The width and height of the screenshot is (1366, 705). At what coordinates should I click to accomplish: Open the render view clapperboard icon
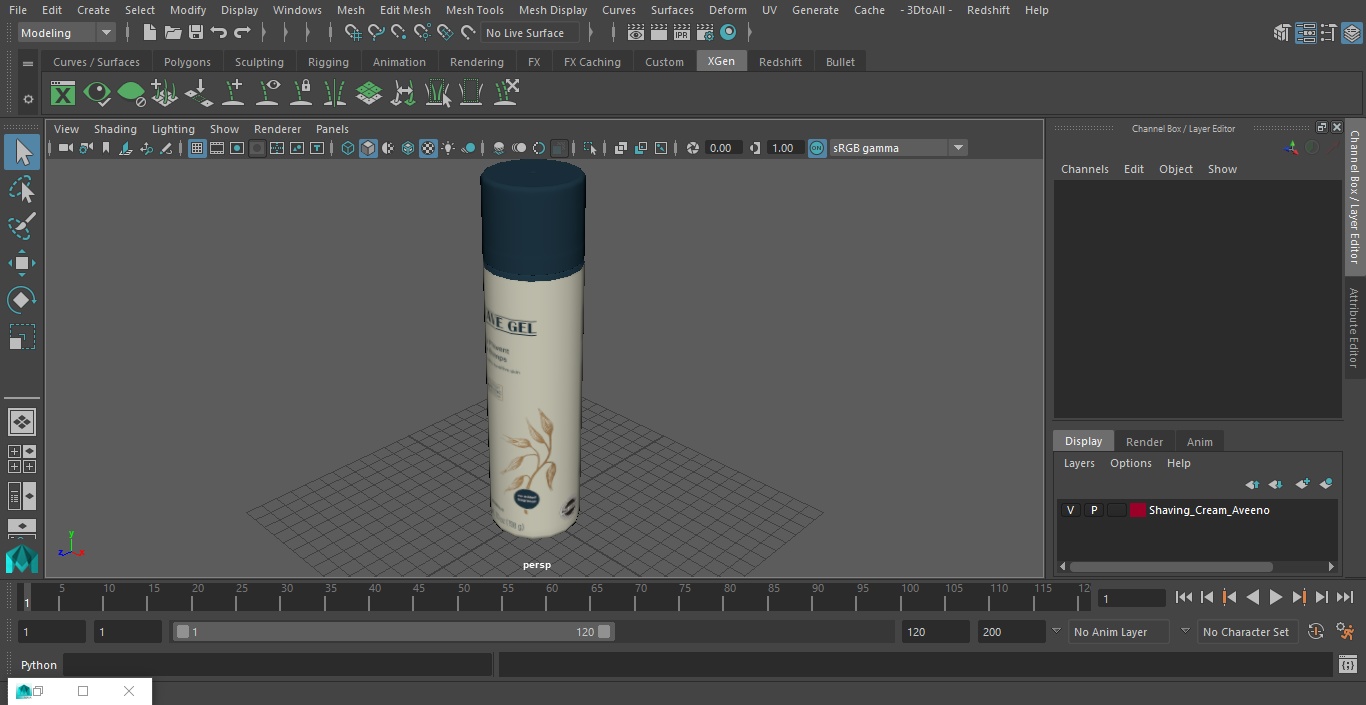pyautogui.click(x=636, y=33)
